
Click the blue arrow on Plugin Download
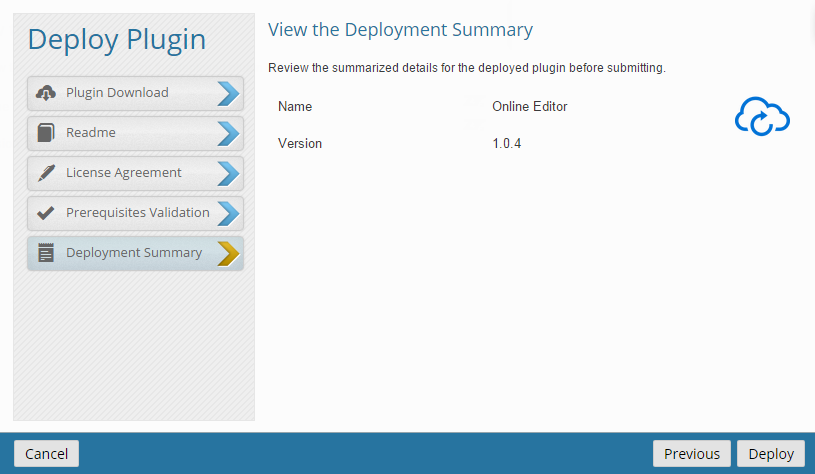coord(228,93)
